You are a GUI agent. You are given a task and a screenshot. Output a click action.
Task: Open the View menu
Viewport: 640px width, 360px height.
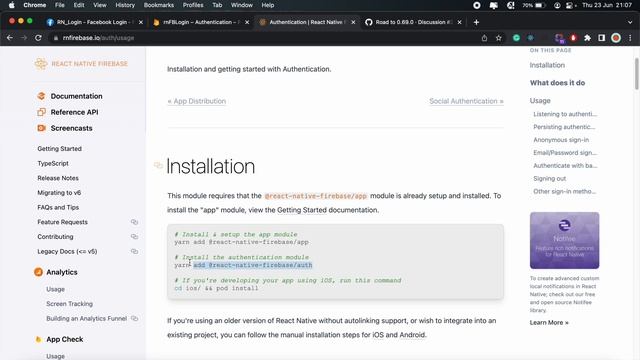click(x=100, y=5)
